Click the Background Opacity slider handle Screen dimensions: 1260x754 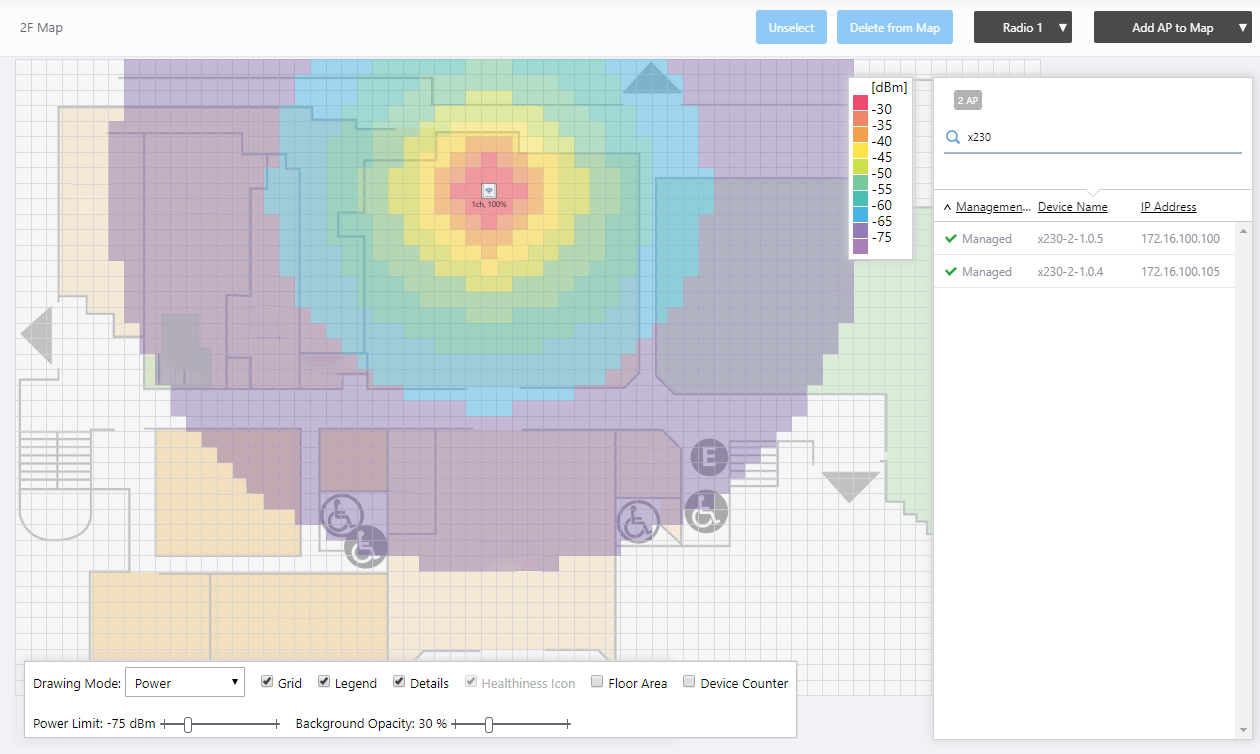coord(489,724)
